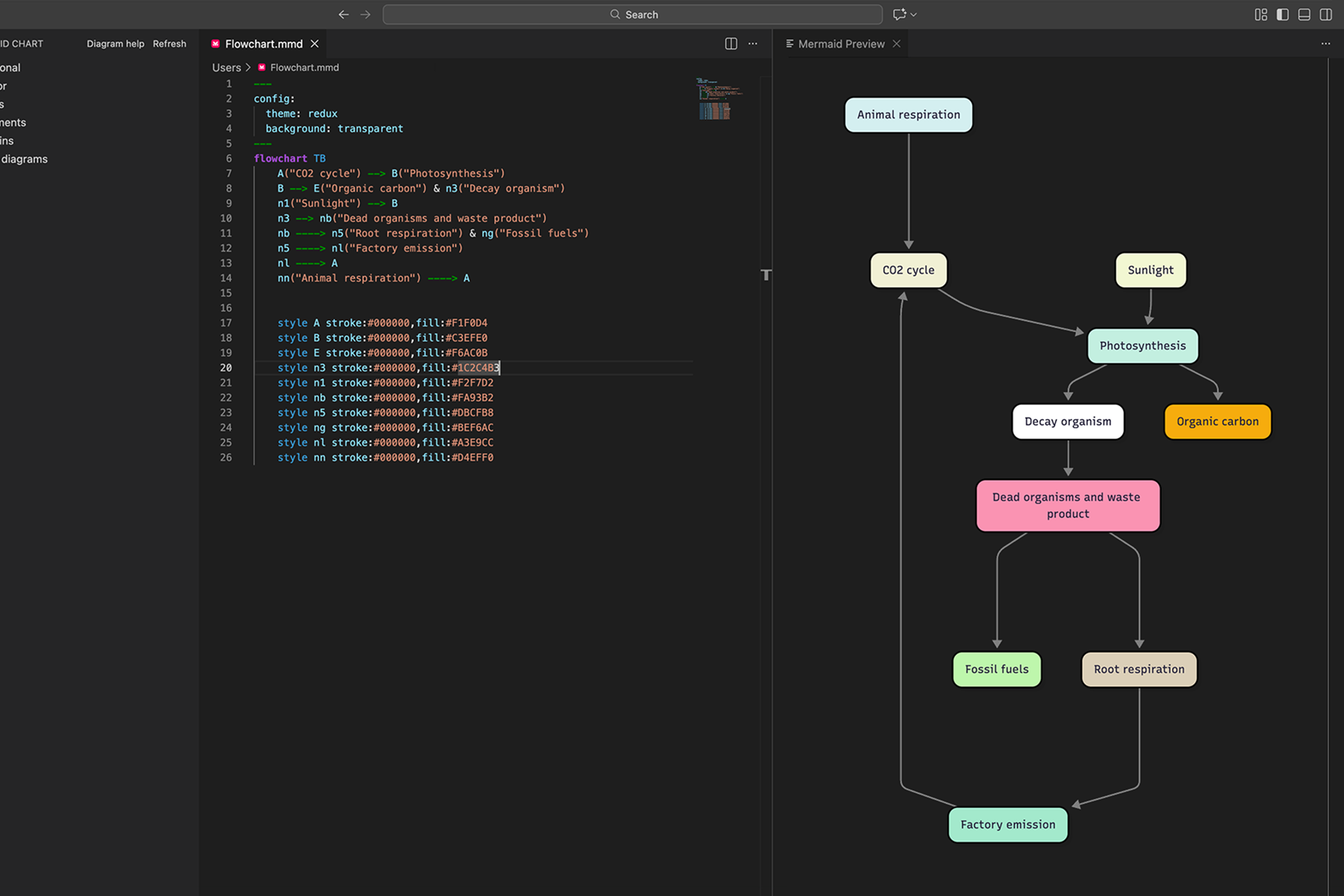Click the back navigation arrow

click(x=343, y=14)
